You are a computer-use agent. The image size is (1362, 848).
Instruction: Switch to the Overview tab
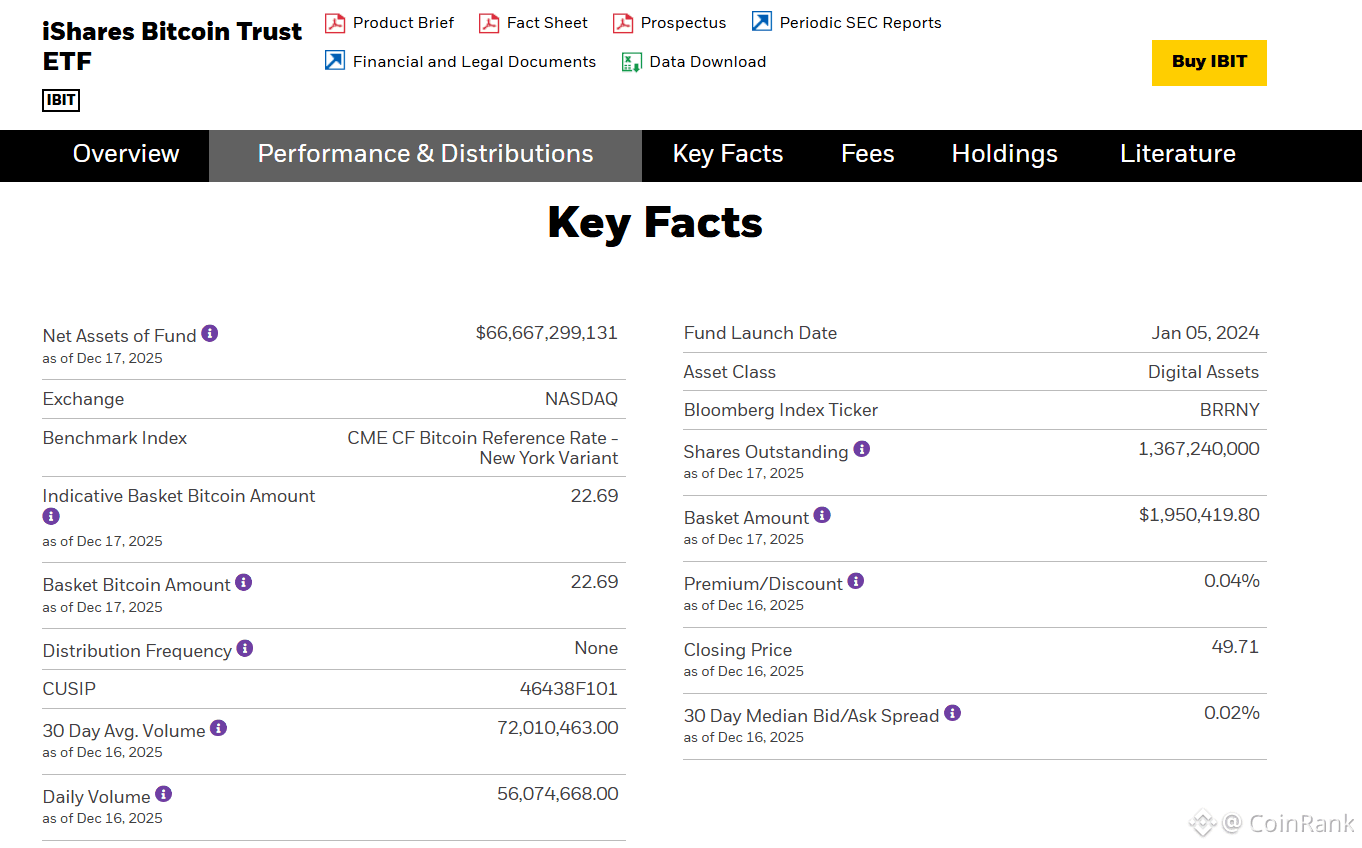coord(126,154)
